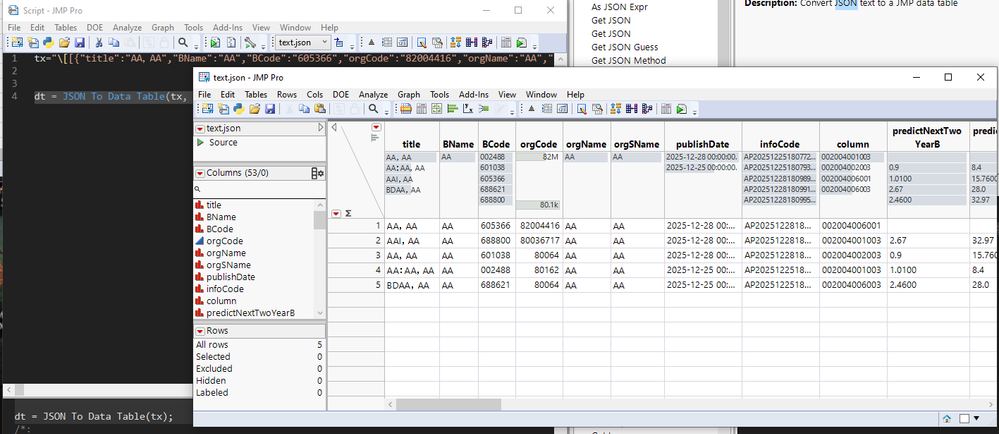Click the BCode column header
Screen dimensions: 999x434
(x=496, y=144)
